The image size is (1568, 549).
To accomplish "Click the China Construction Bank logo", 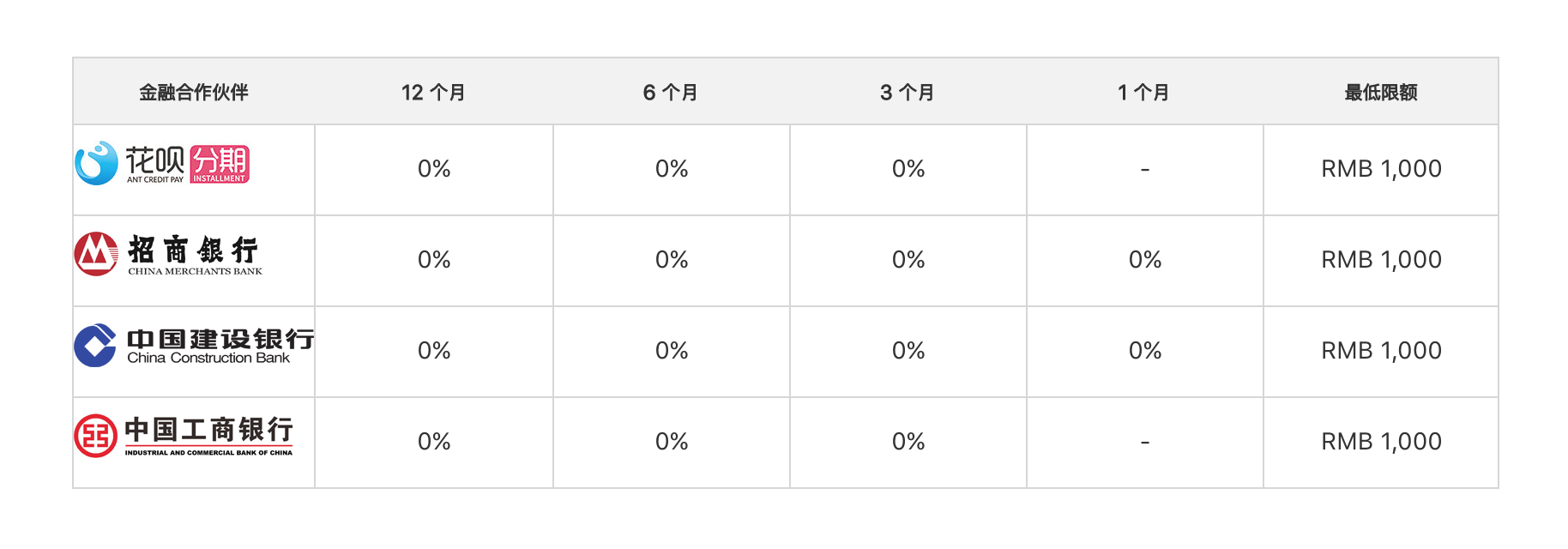I will coord(194,346).
